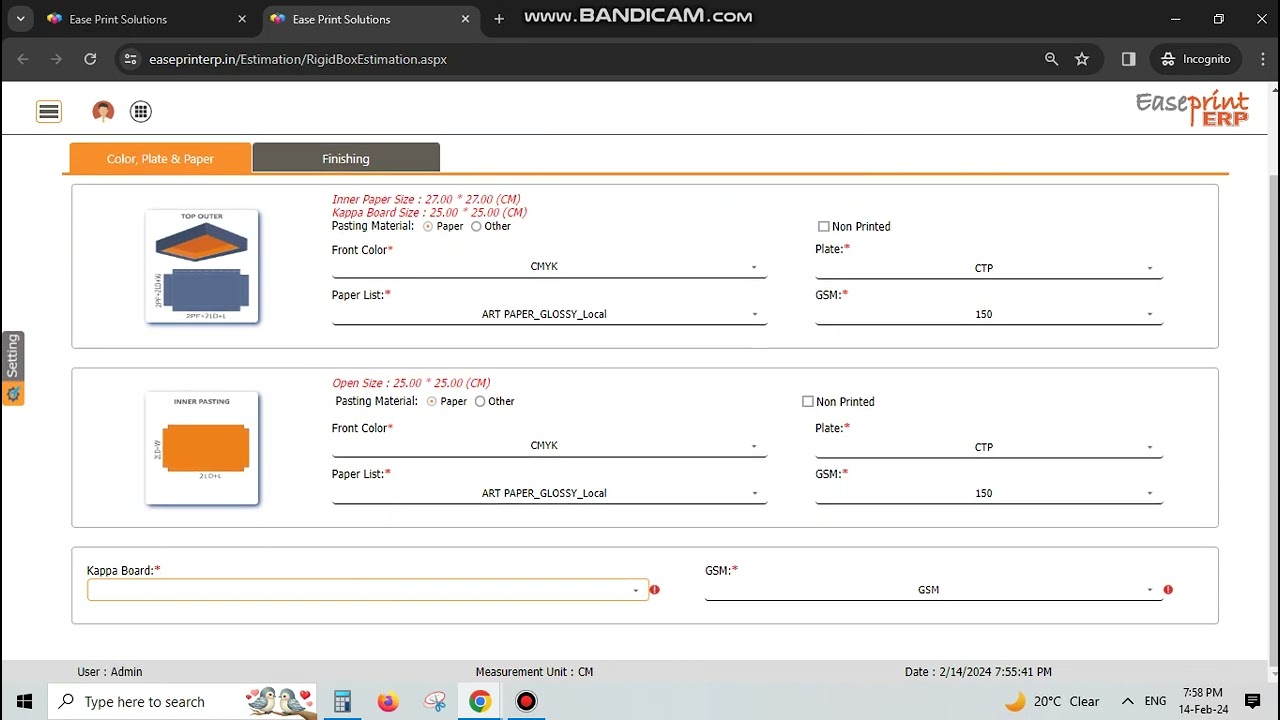1280x720 pixels.
Task: Open notifications center icon
Action: [1252, 701]
